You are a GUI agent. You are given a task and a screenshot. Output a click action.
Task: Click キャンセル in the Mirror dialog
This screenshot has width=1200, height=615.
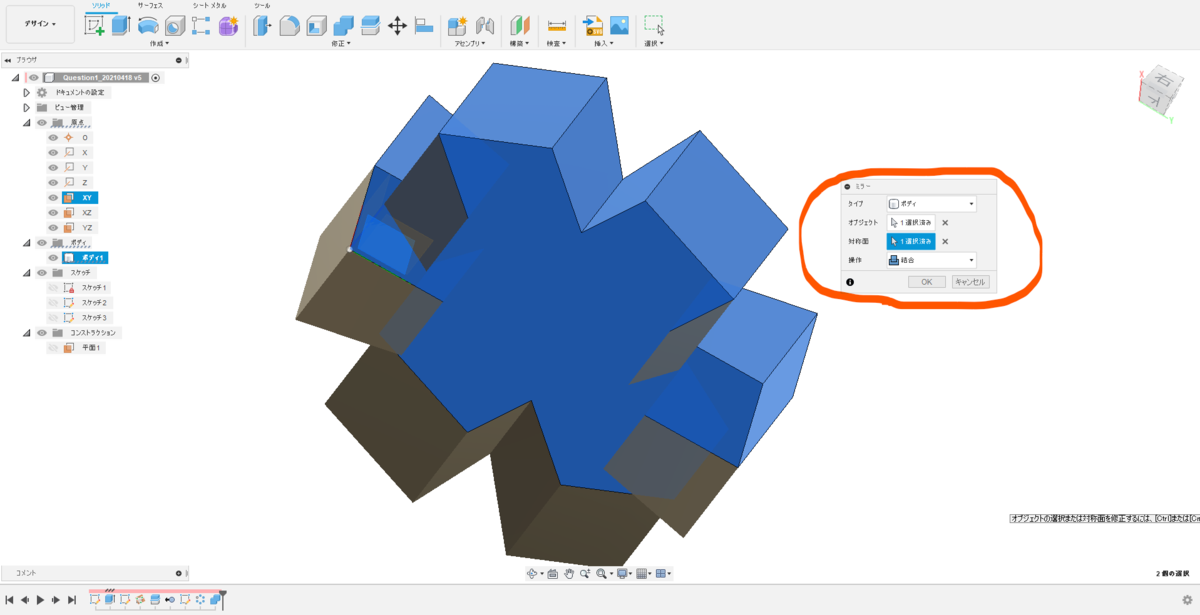pyautogui.click(x=970, y=282)
